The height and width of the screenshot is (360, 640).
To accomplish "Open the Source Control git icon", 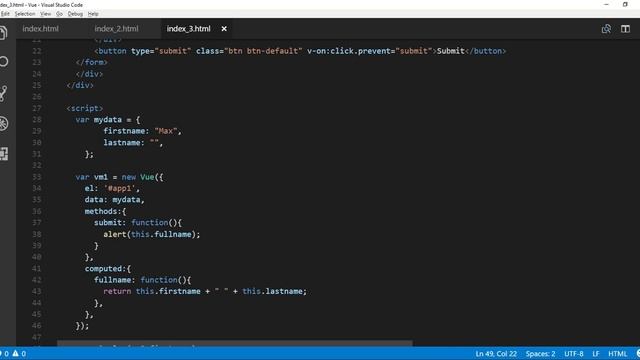I will click(3, 93).
